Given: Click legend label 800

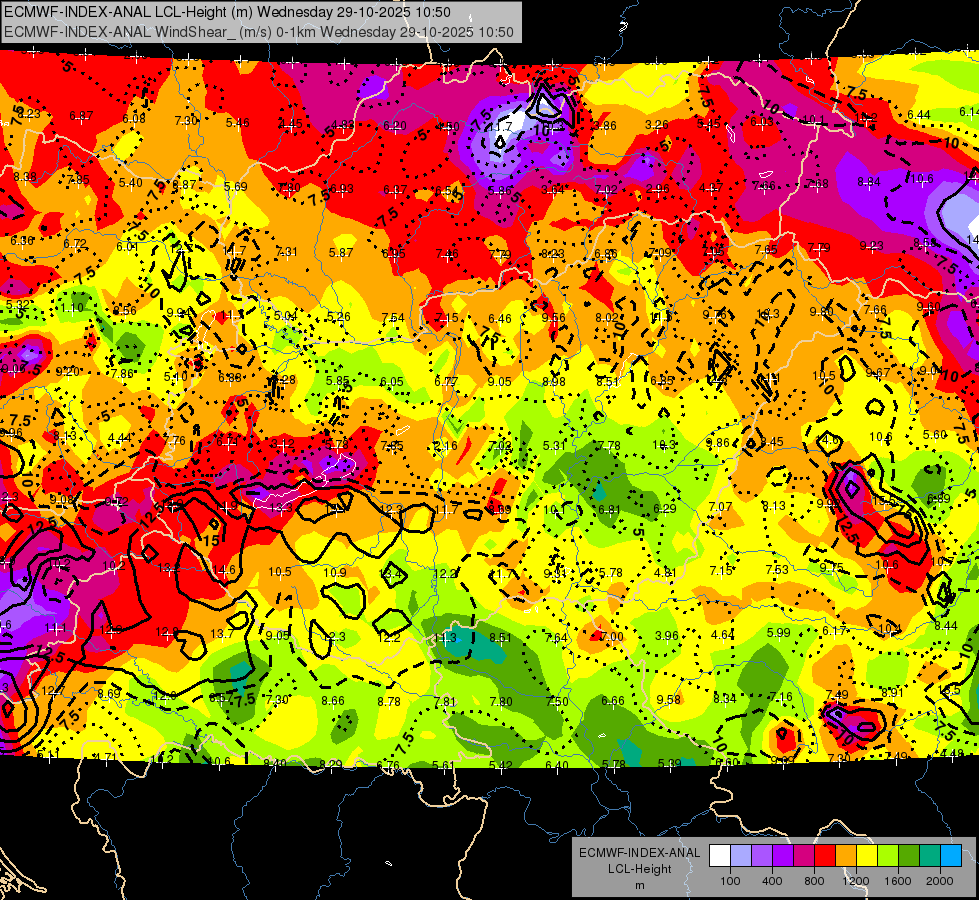Looking at the screenshot, I should tap(814, 881).
